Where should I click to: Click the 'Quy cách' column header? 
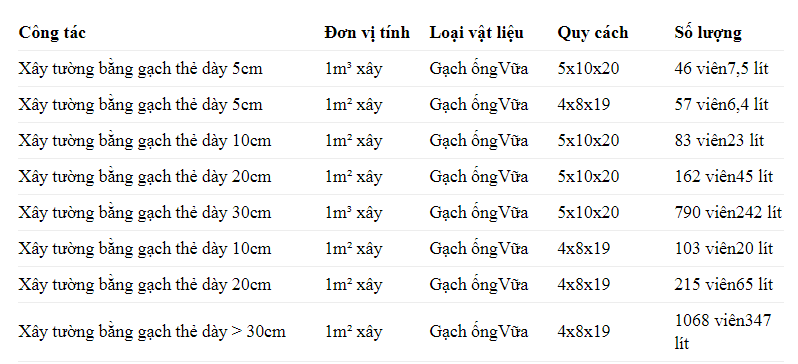tap(593, 33)
